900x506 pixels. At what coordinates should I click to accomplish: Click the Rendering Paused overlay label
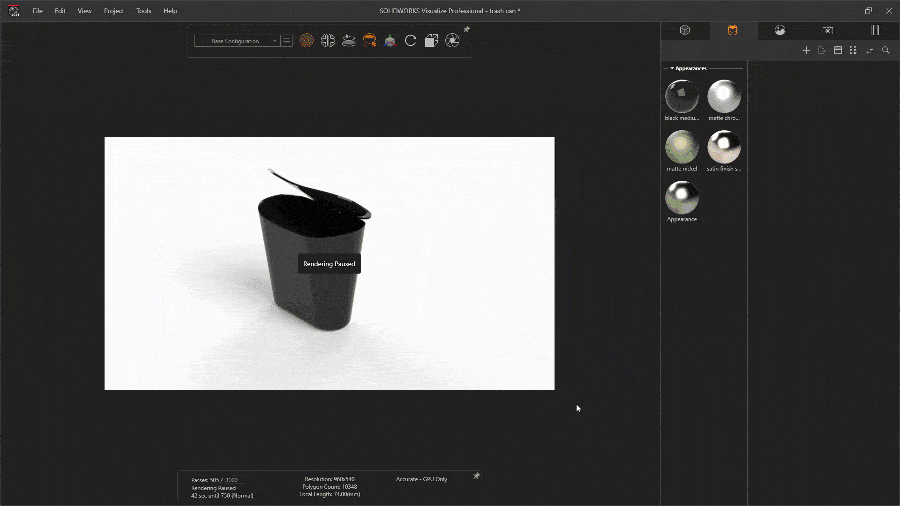328,264
